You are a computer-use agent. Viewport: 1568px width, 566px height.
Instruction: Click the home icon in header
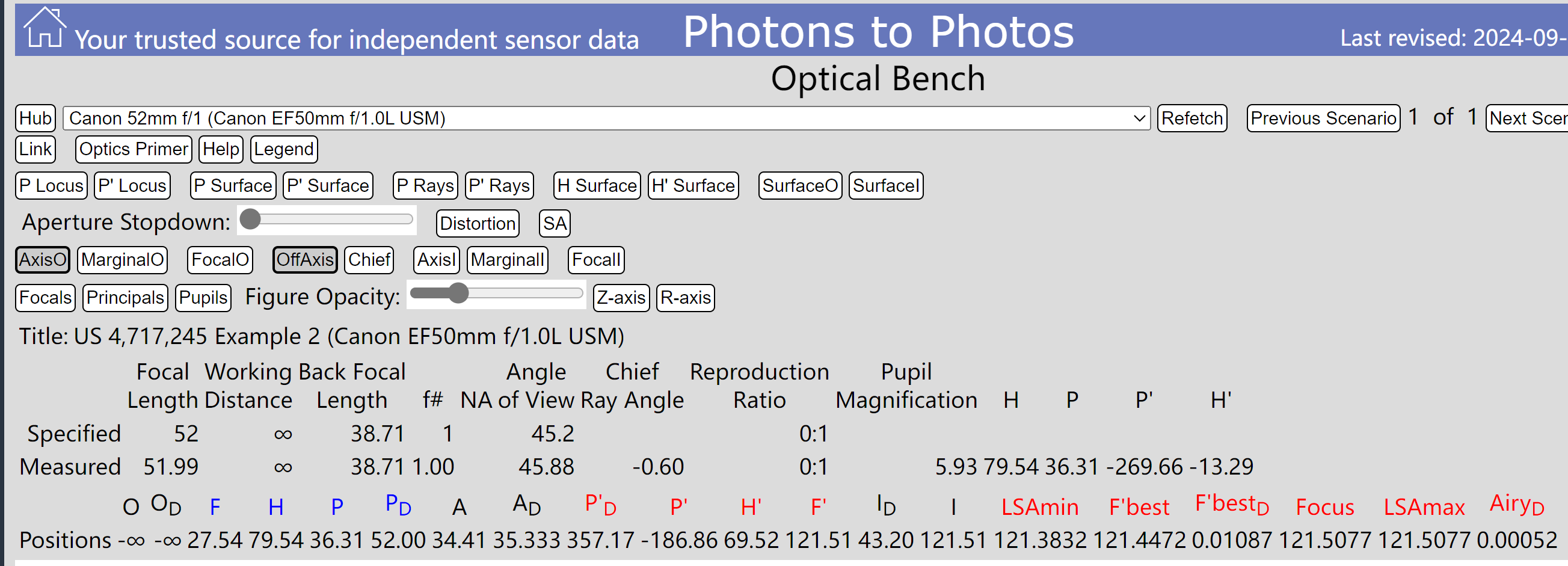point(44,28)
